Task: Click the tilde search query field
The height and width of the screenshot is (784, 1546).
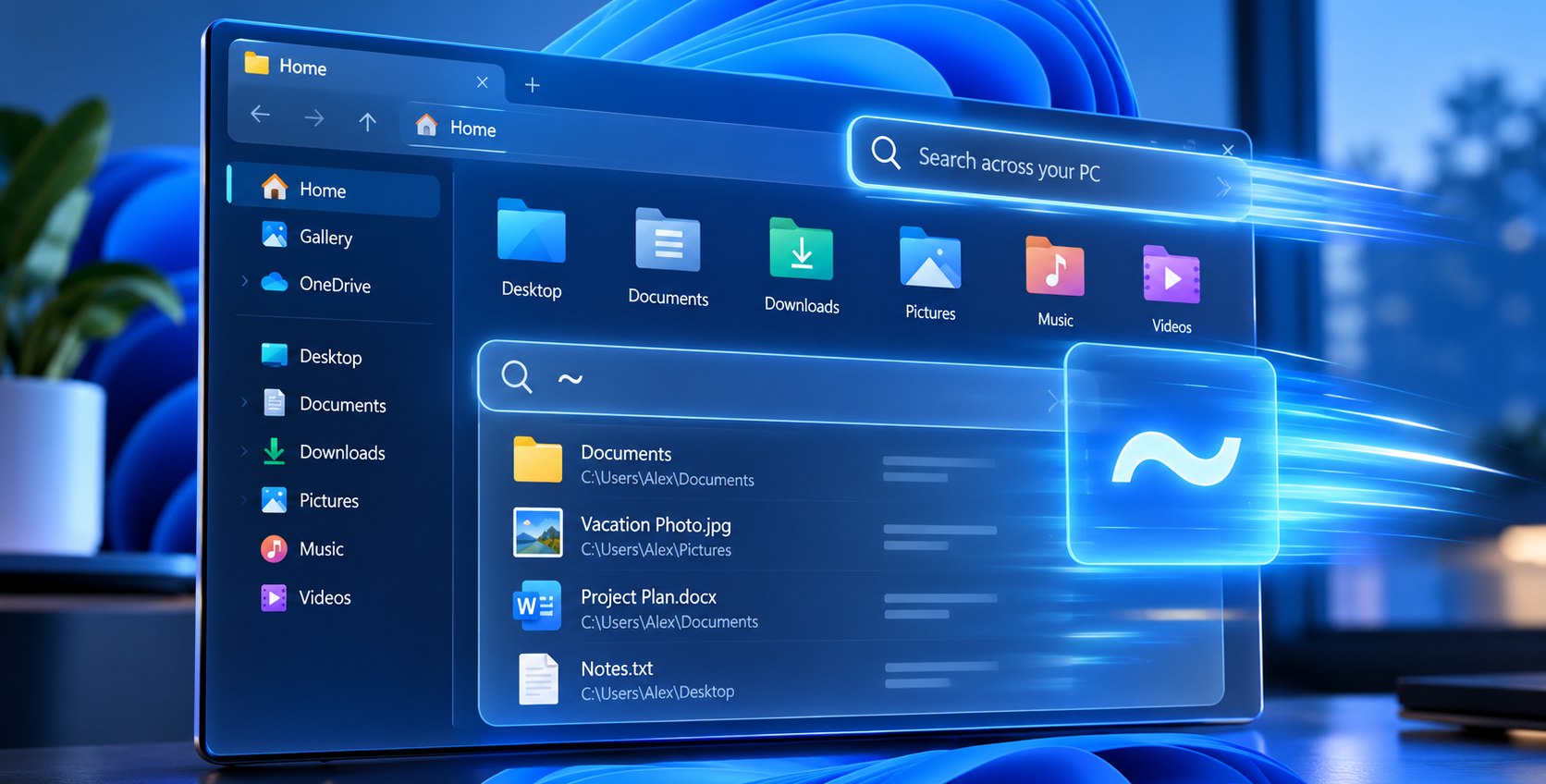Action: click(x=772, y=385)
